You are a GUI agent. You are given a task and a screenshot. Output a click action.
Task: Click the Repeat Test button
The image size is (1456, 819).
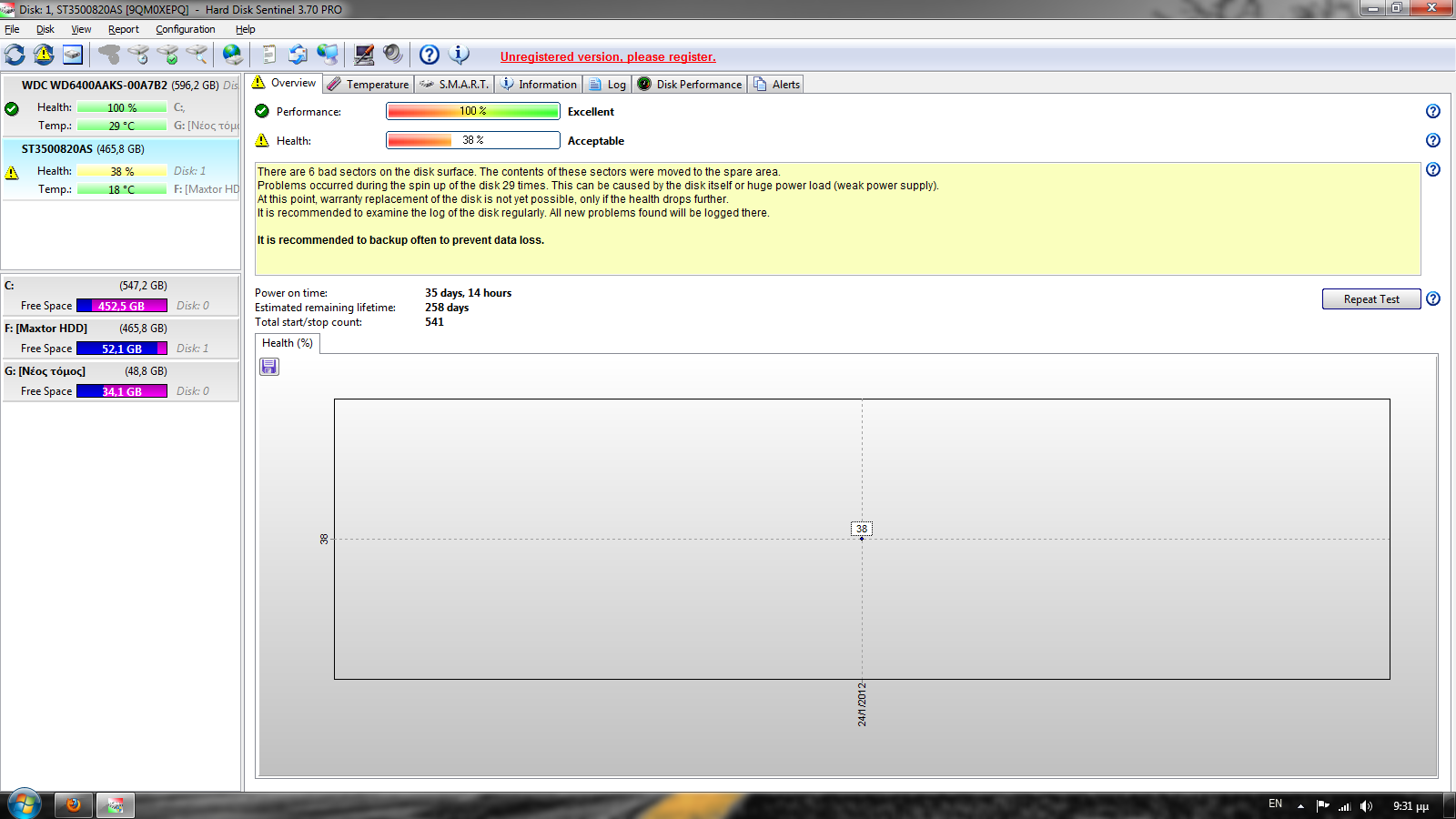point(1371,298)
